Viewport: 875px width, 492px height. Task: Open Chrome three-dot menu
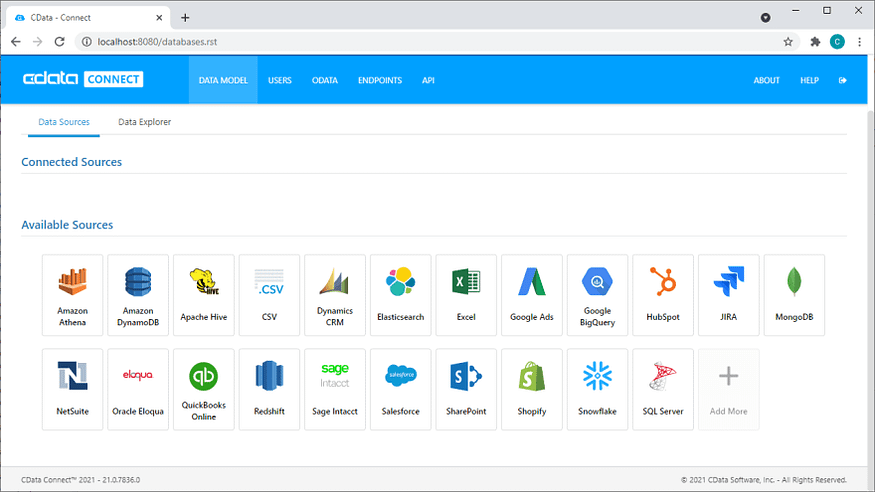[x=859, y=42]
